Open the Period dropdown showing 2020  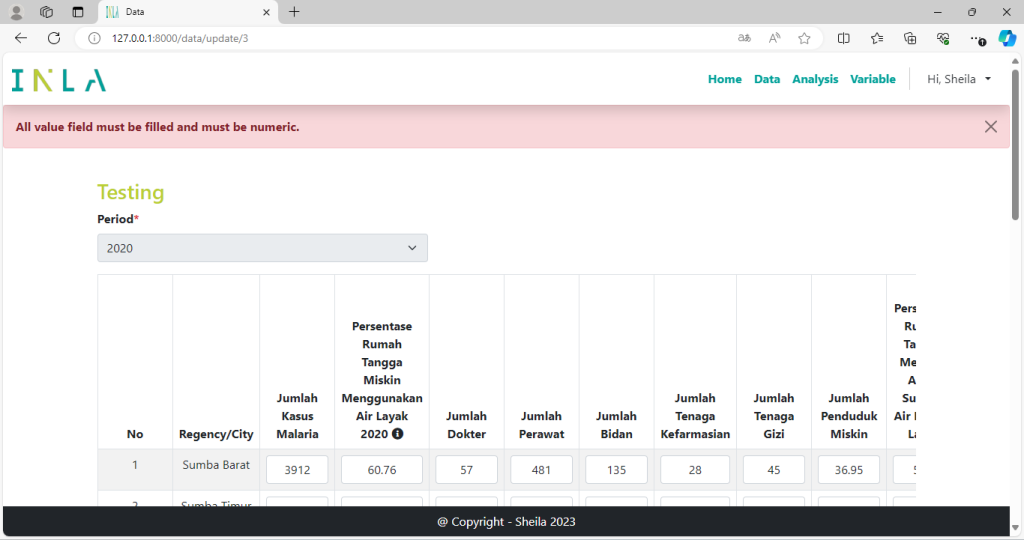263,248
